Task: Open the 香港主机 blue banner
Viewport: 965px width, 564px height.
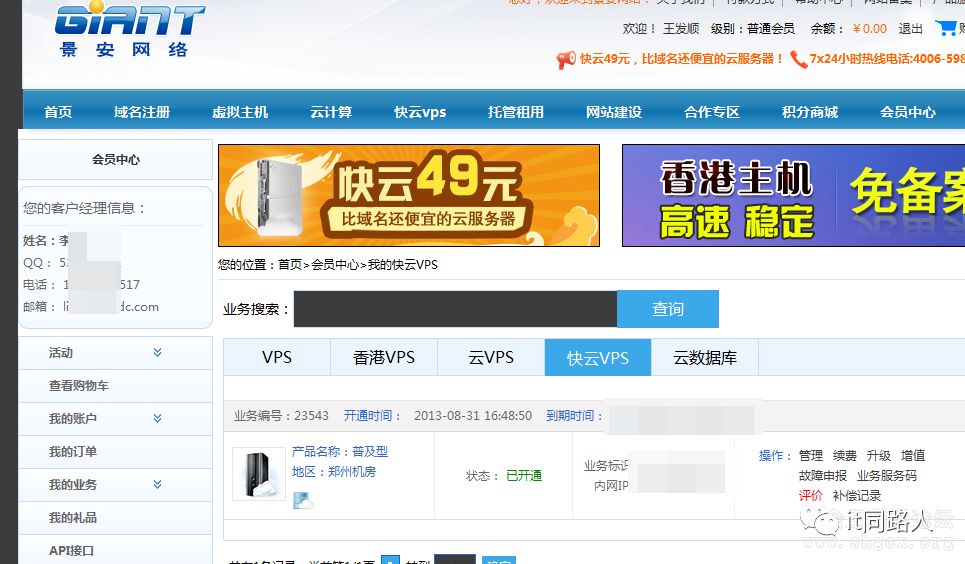Action: click(x=792, y=195)
